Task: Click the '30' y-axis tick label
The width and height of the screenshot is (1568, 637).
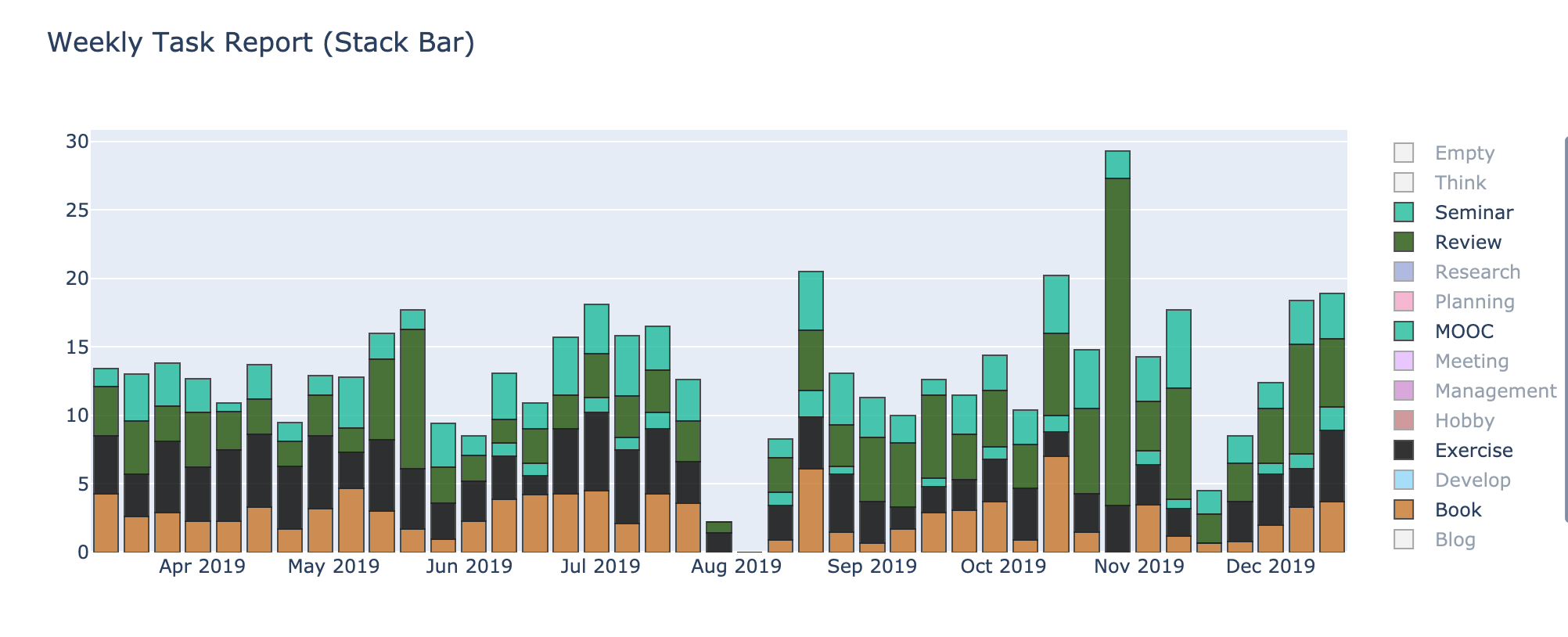Action: click(x=77, y=142)
